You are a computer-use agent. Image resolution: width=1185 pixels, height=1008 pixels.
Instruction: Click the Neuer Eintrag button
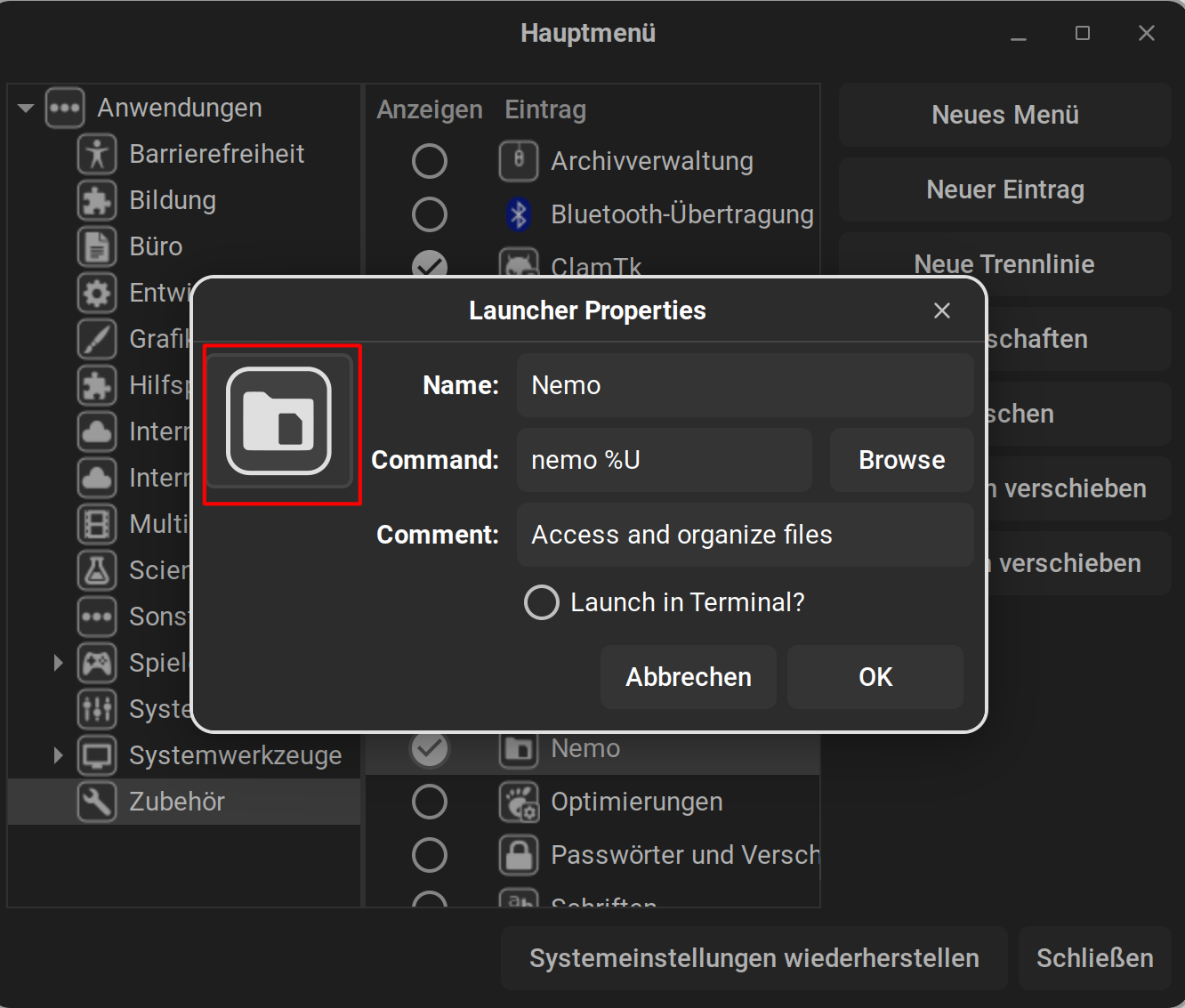click(1005, 190)
